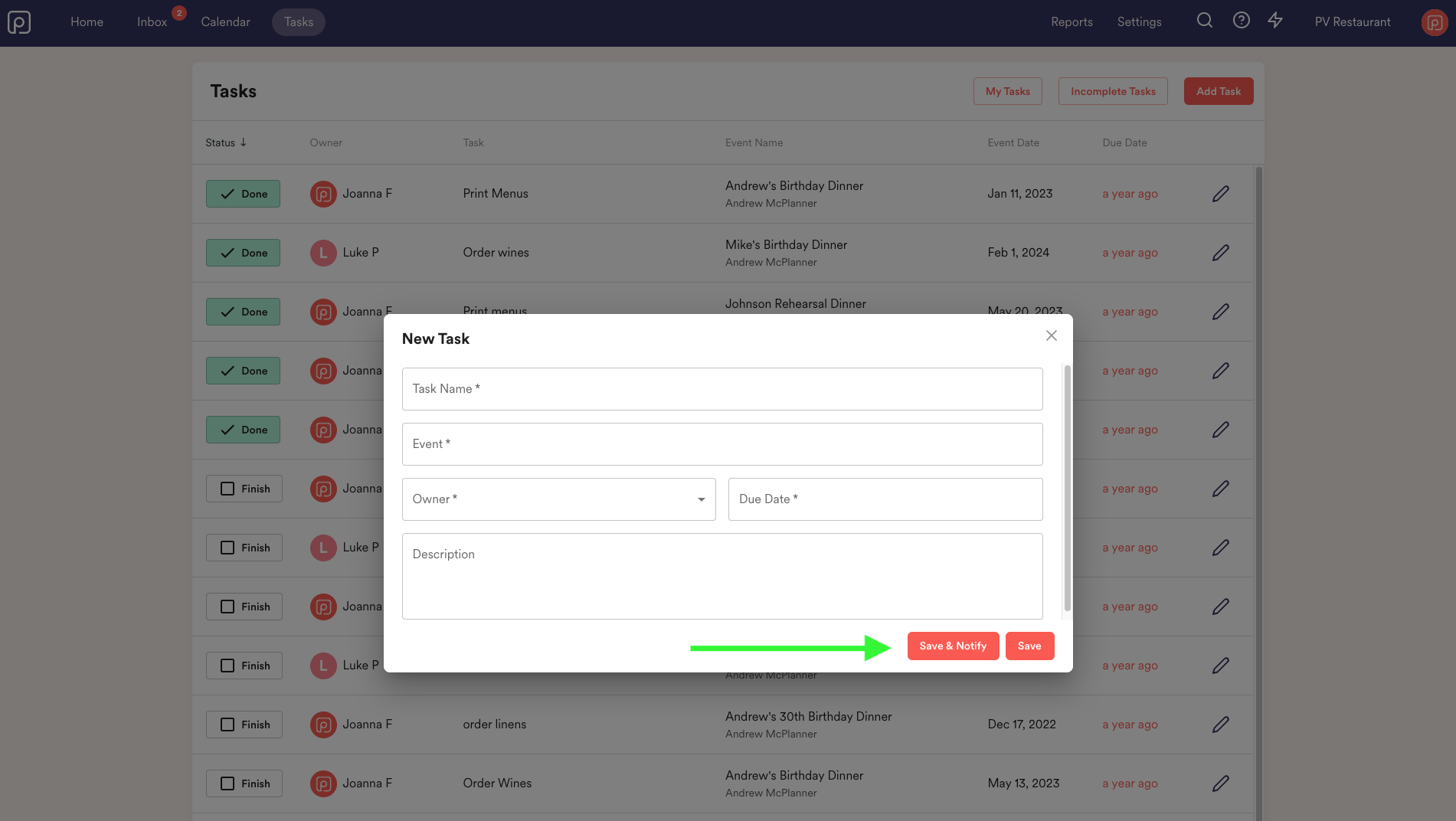Click the Inbox notification badge
The height and width of the screenshot is (821, 1456).
pyautogui.click(x=179, y=13)
